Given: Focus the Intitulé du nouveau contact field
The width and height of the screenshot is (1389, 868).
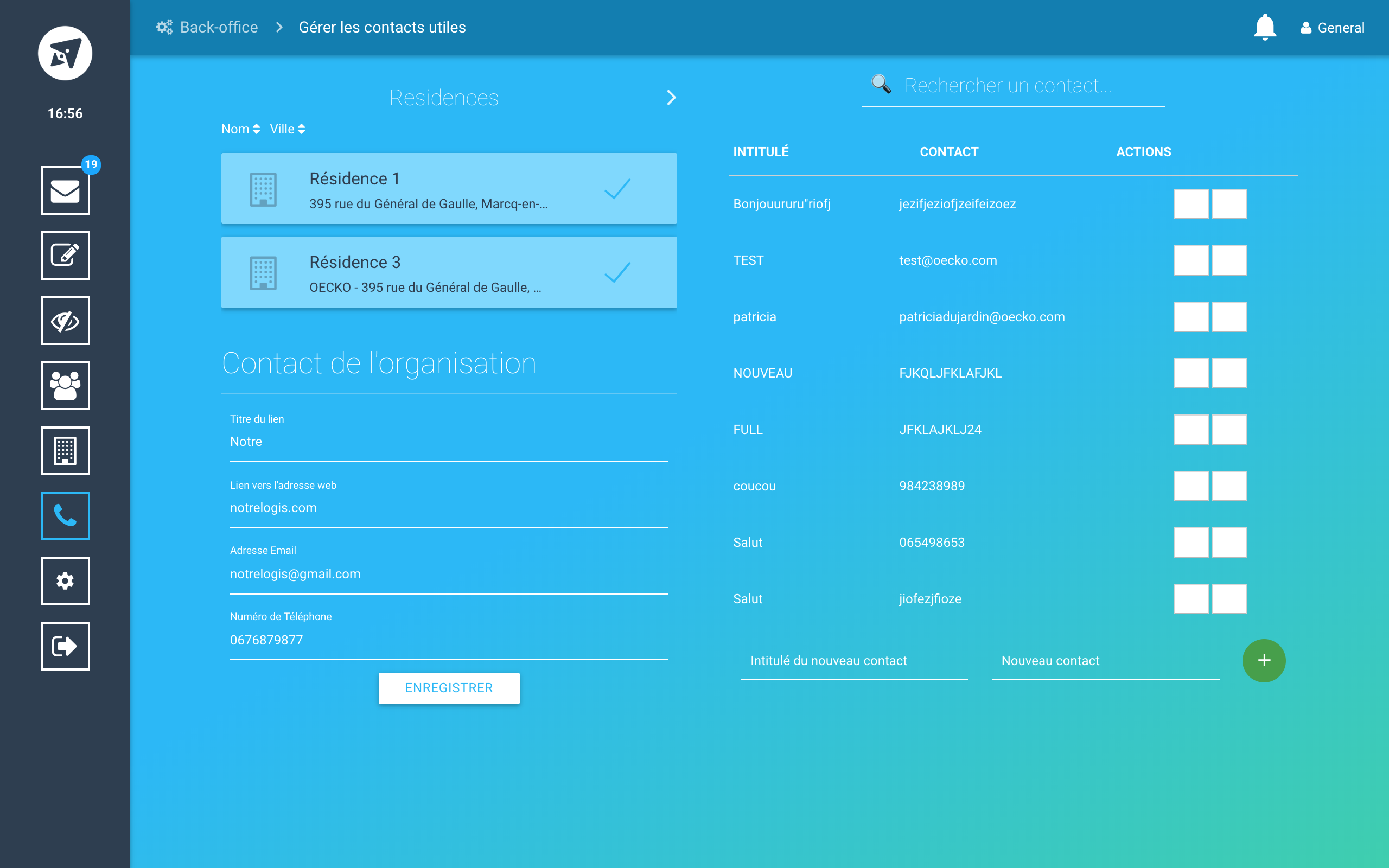Looking at the screenshot, I should click(854, 661).
